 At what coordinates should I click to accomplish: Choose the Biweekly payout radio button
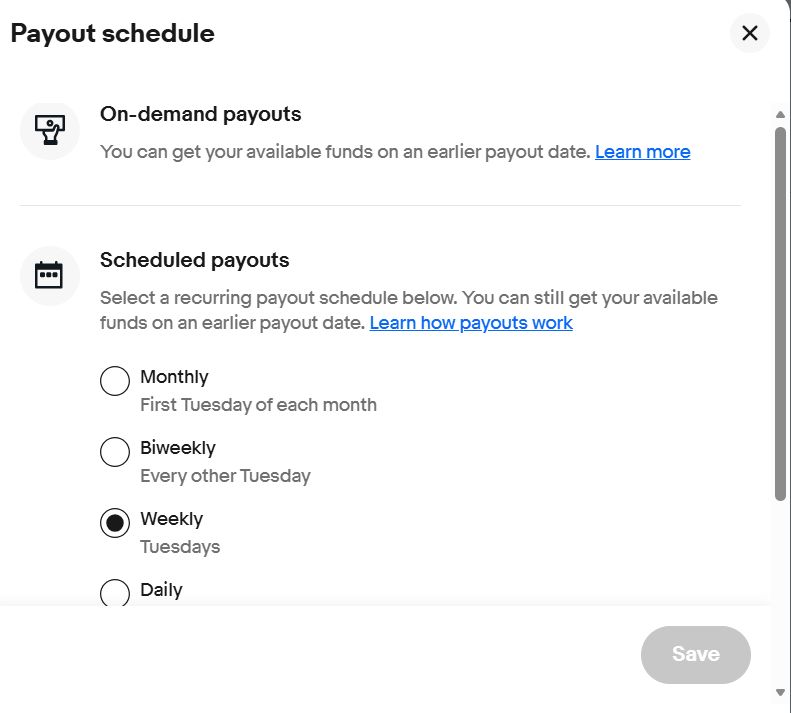click(115, 452)
